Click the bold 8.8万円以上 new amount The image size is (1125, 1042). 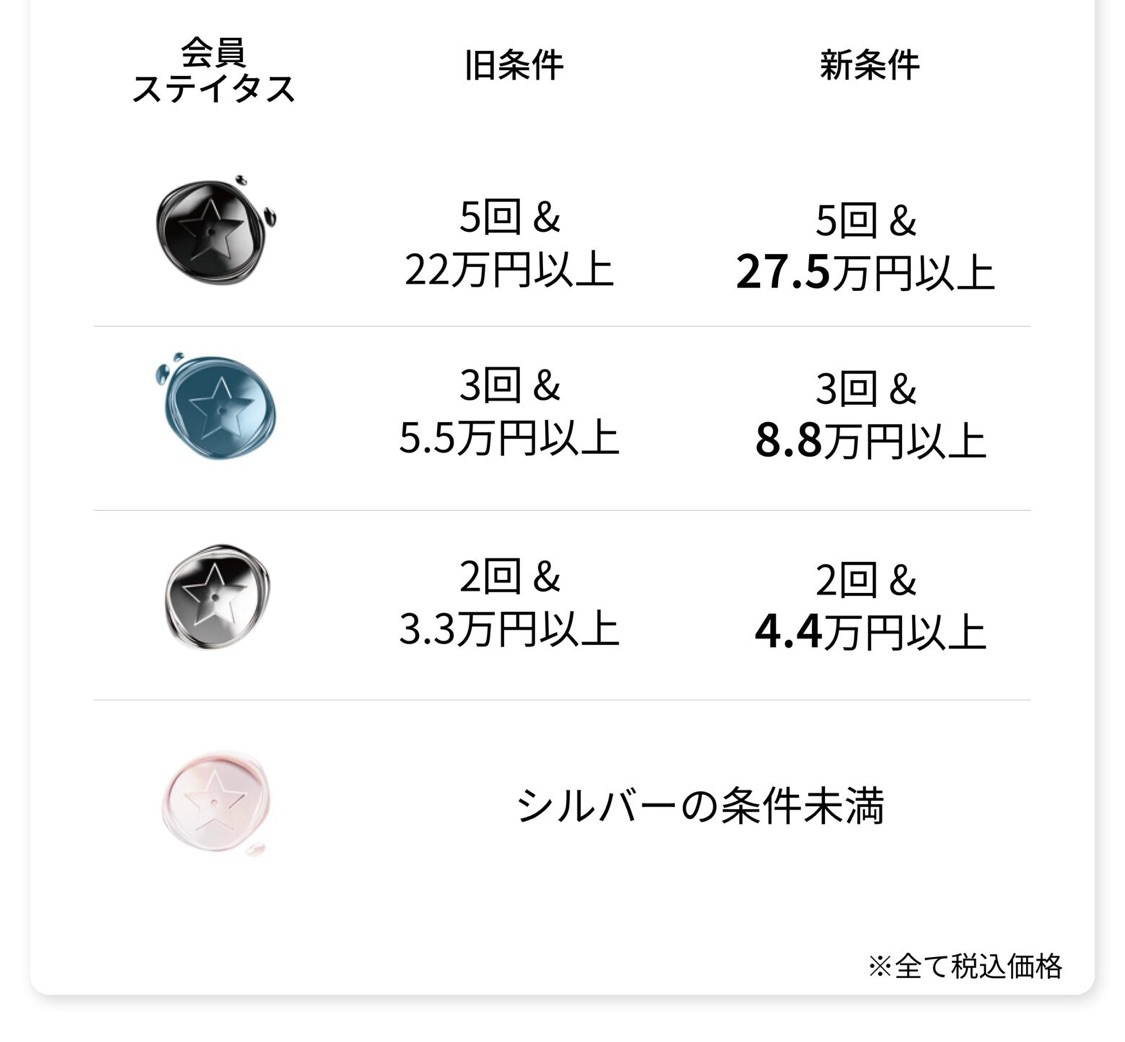[870, 442]
